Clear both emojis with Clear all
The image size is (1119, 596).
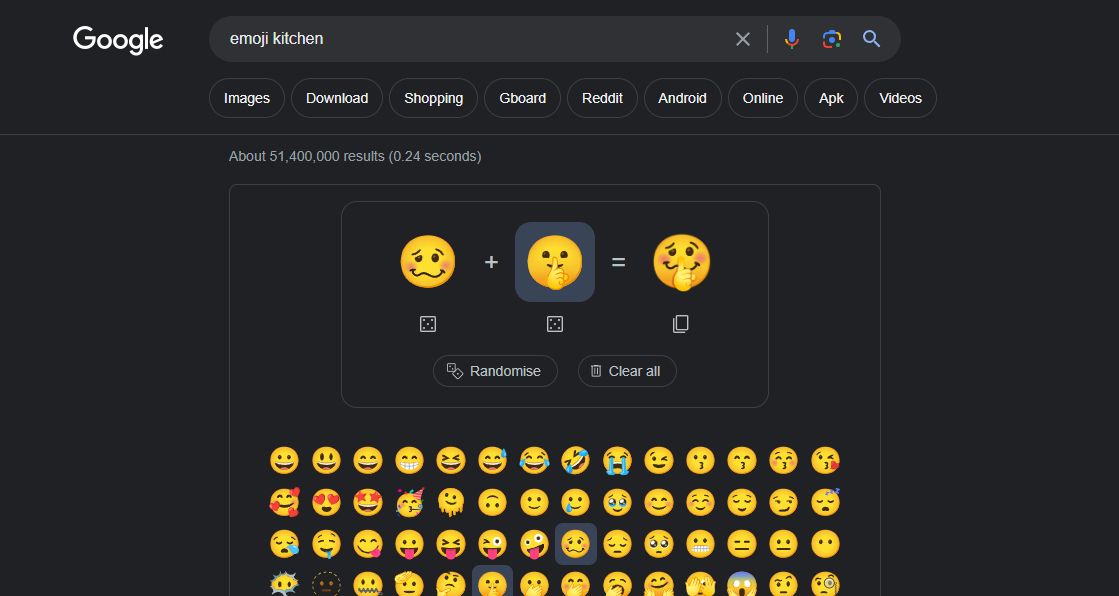coord(626,371)
